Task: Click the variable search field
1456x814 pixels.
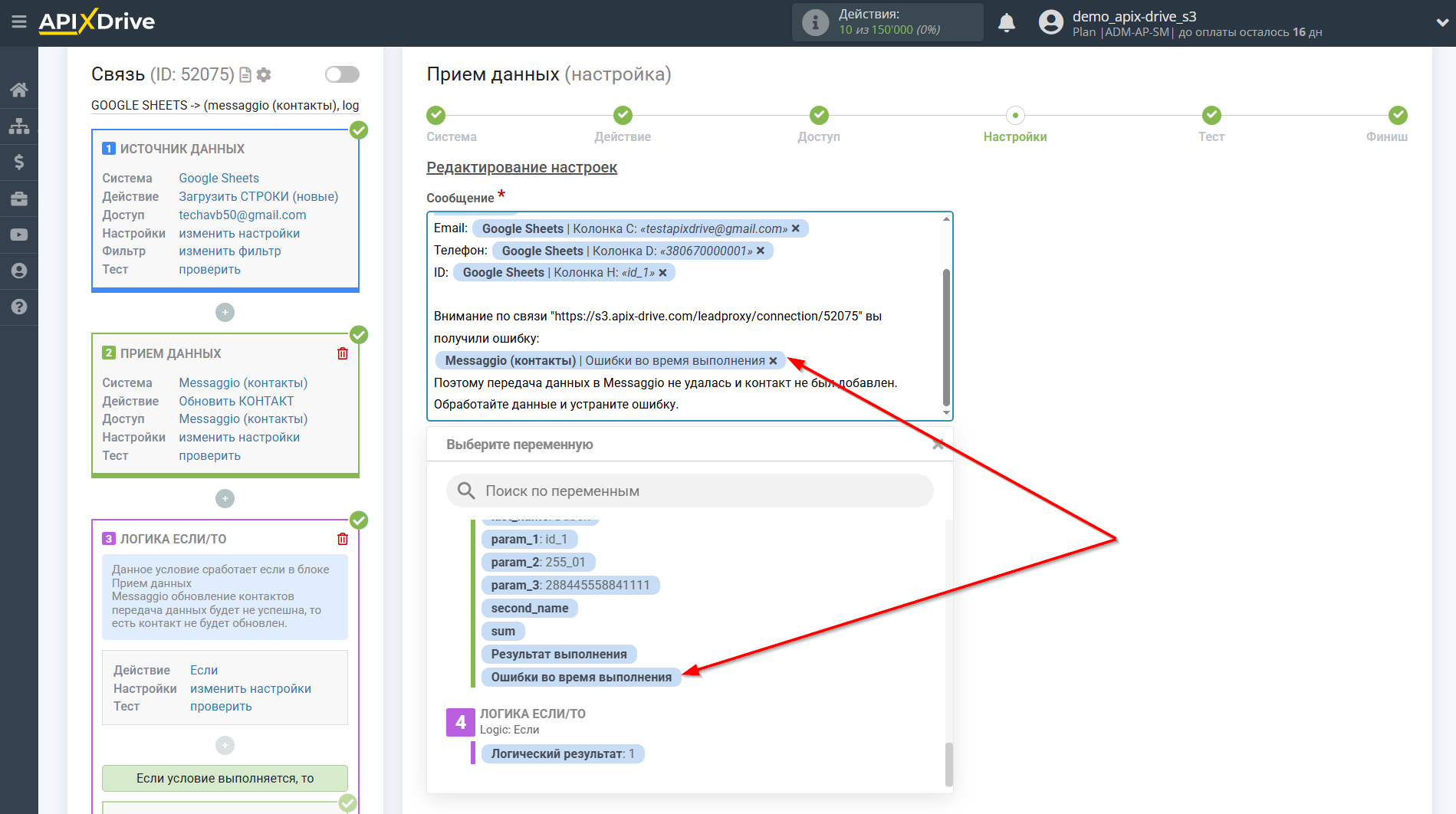Action: tap(690, 491)
